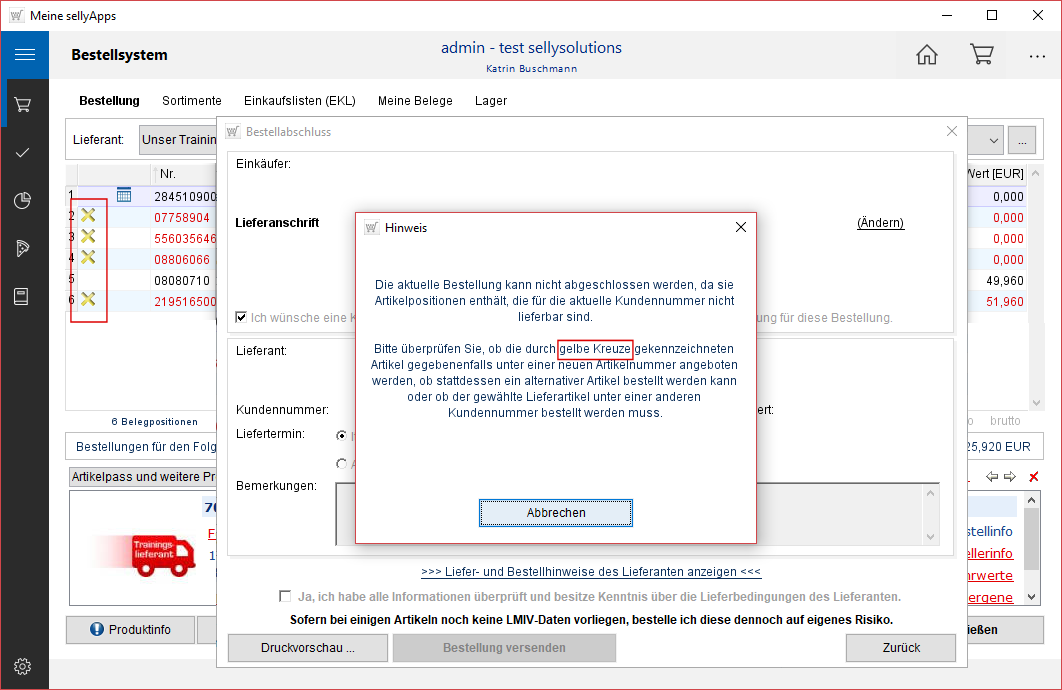Open the cart icon in header
The width and height of the screenshot is (1062, 690).
(981, 55)
